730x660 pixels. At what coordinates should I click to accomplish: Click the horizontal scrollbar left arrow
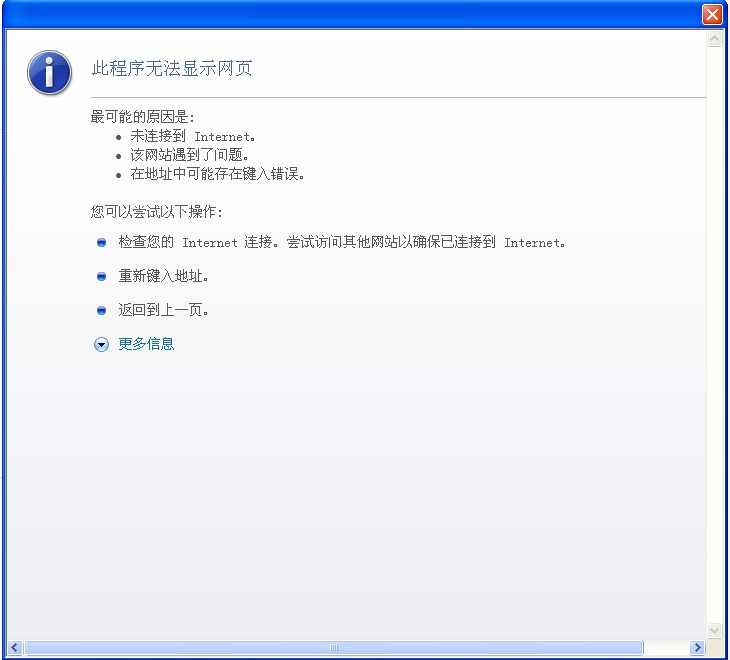(x=15, y=647)
